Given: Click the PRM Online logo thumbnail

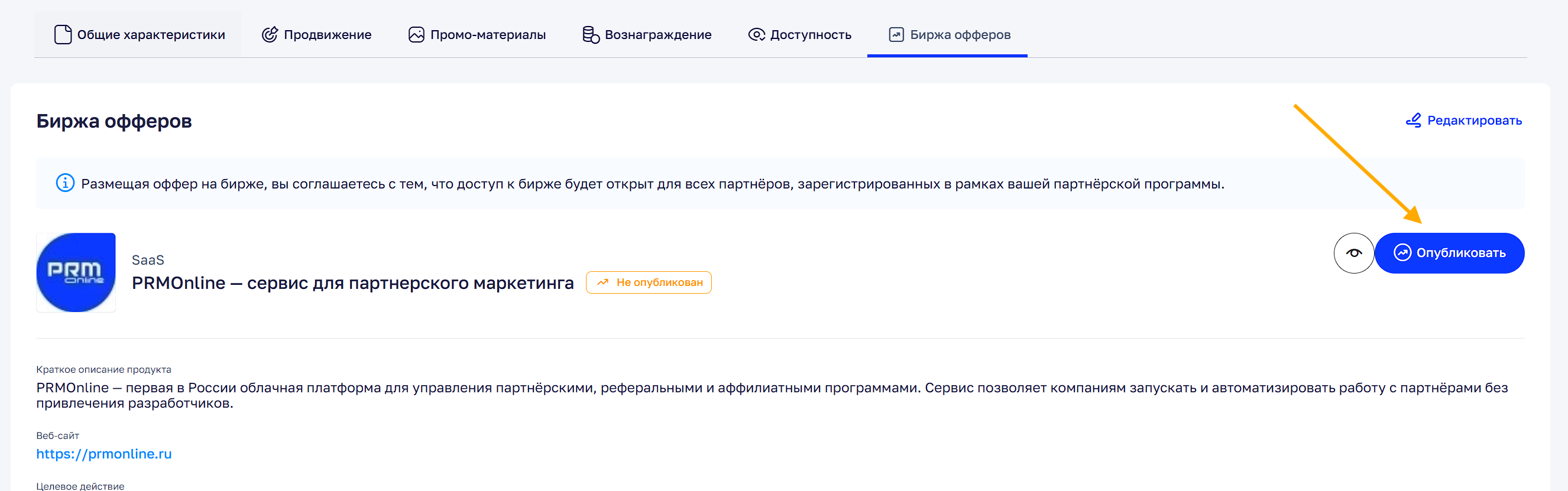Looking at the screenshot, I should 76,272.
